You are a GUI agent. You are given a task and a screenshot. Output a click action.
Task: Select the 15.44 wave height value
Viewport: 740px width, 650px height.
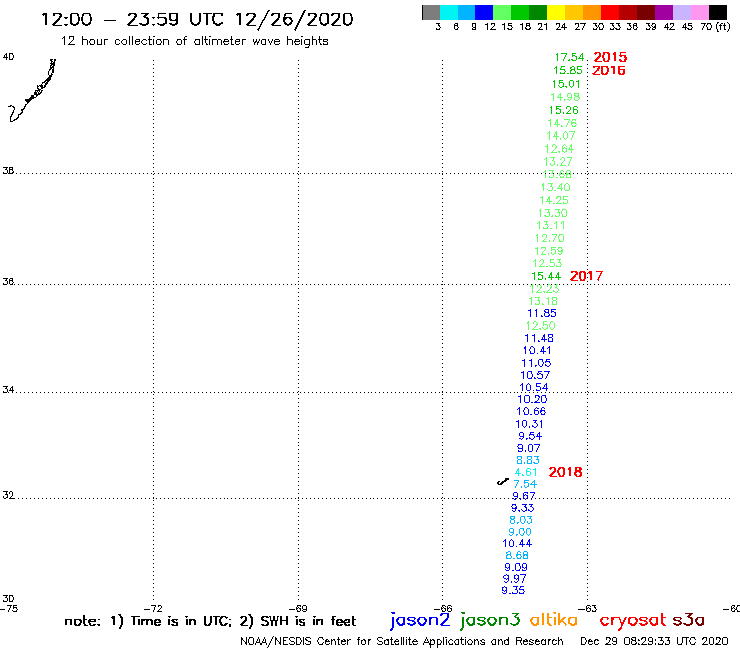click(x=546, y=276)
